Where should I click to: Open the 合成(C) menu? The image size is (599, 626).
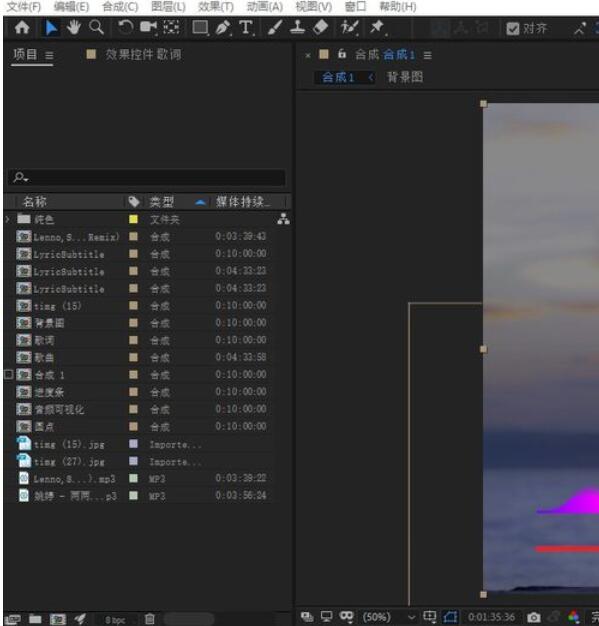click(120, 6)
